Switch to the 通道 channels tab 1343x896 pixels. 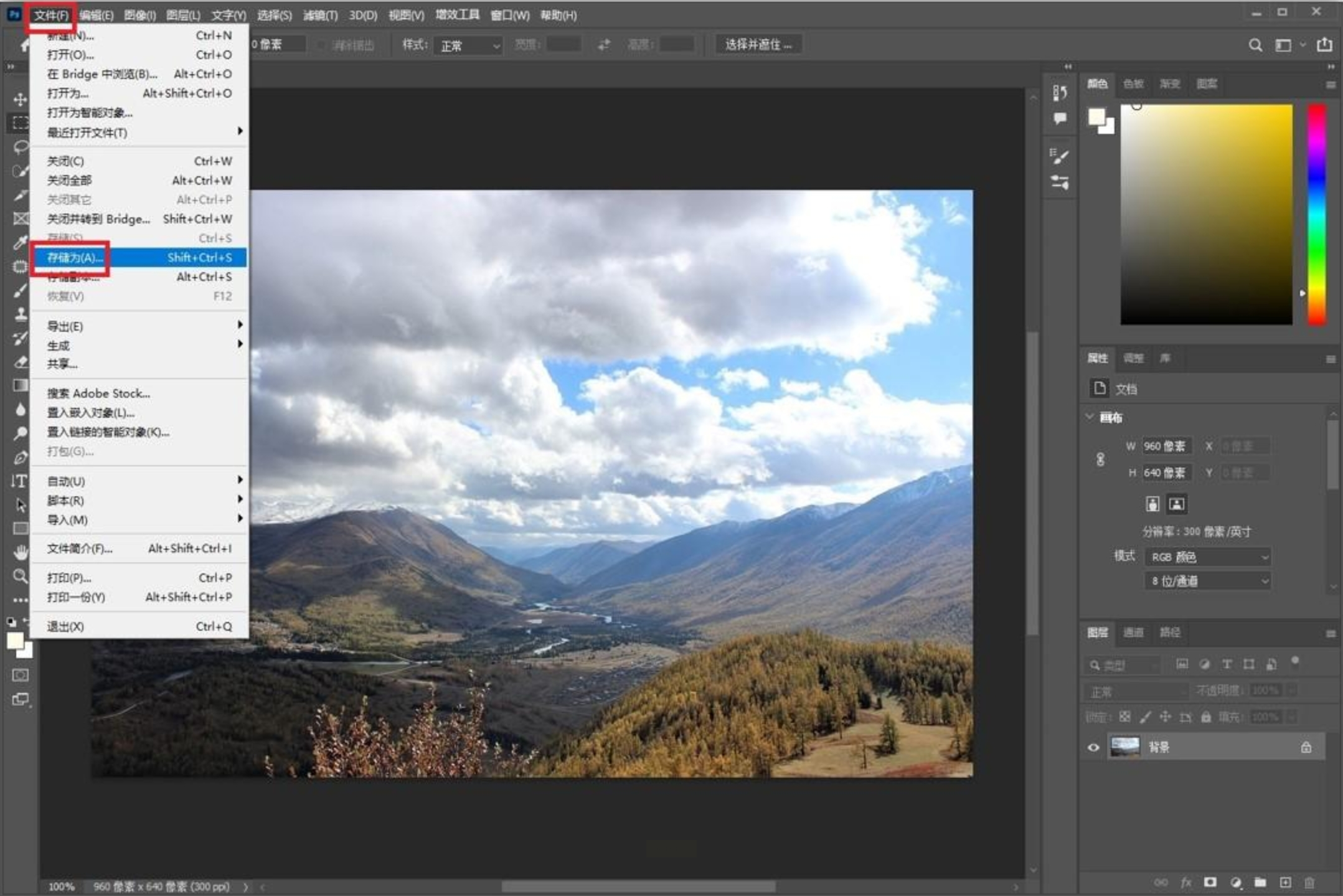[x=1133, y=633]
